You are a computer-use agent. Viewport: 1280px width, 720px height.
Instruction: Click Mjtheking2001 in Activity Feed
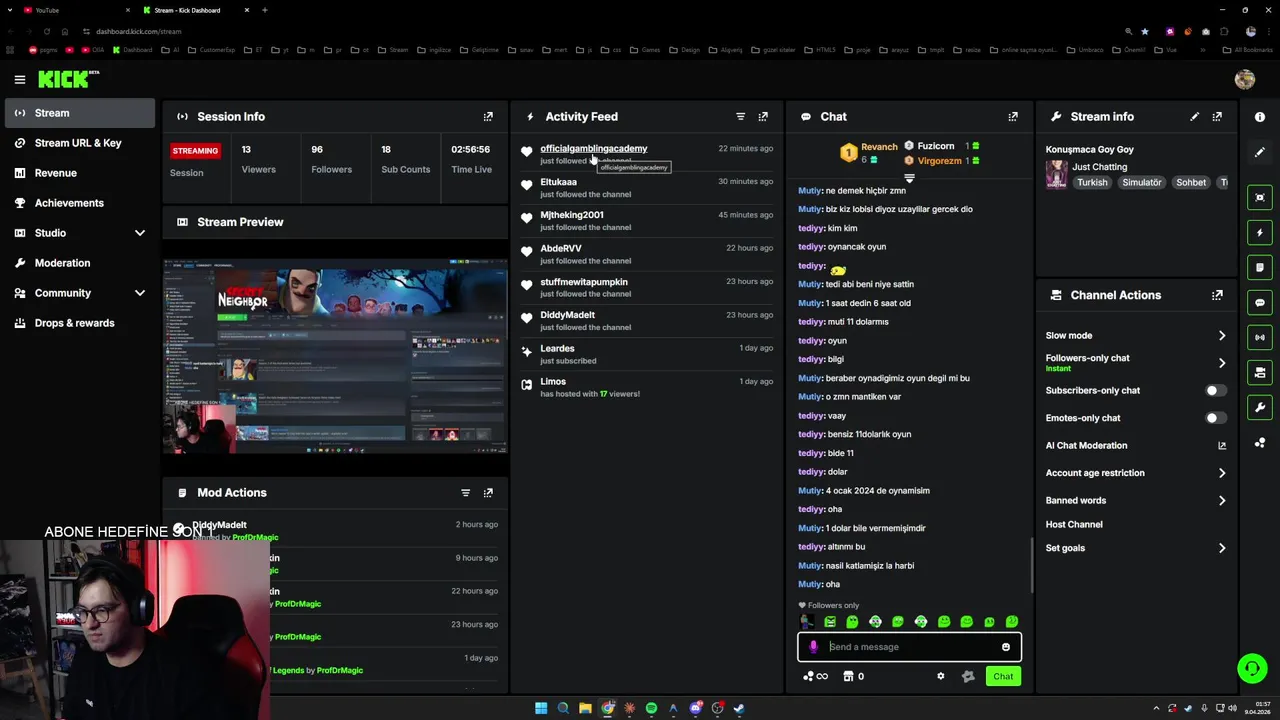click(572, 215)
